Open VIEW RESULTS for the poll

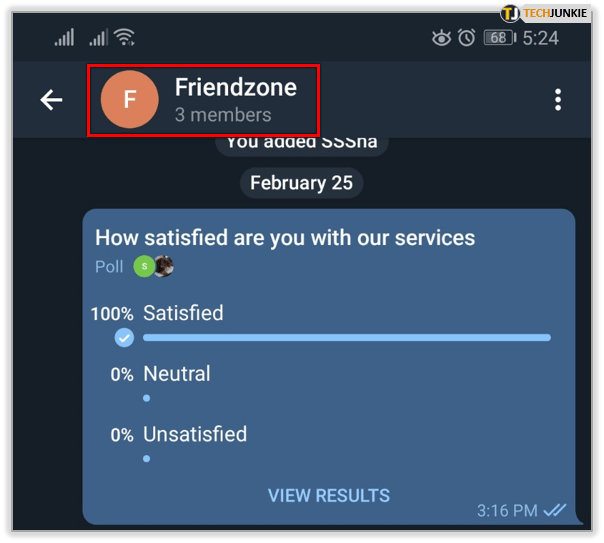(329, 496)
